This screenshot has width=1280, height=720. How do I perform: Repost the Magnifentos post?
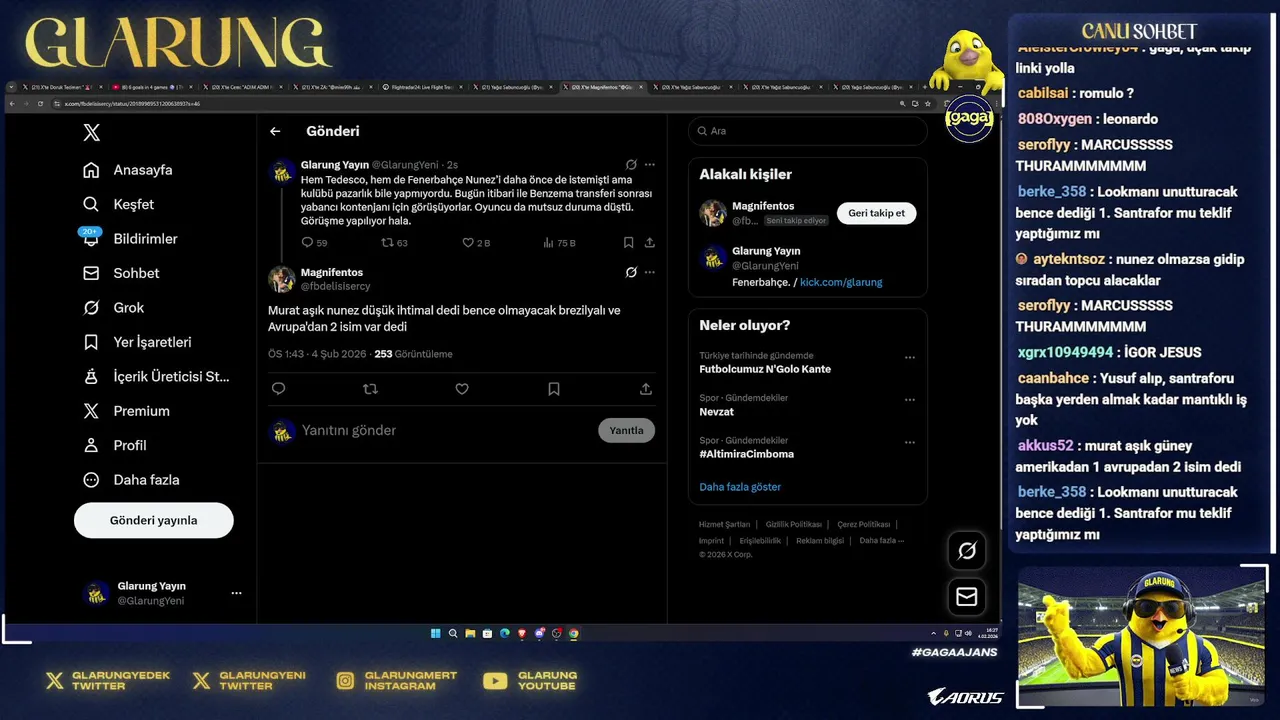pyautogui.click(x=370, y=389)
